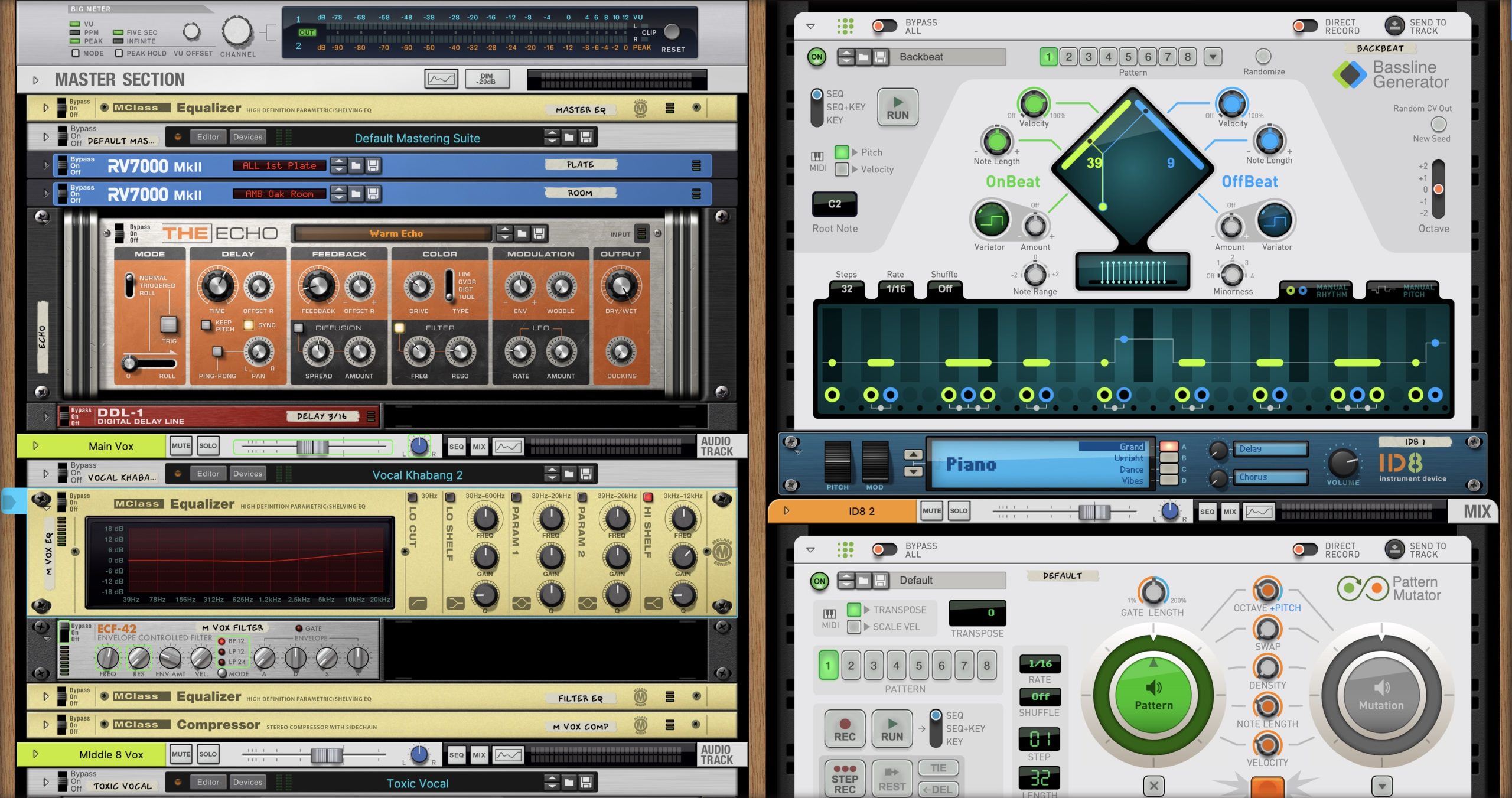Image resolution: width=1512 pixels, height=798 pixels.
Task: Click ID8 2 channel waveform display icon
Action: tap(1259, 512)
